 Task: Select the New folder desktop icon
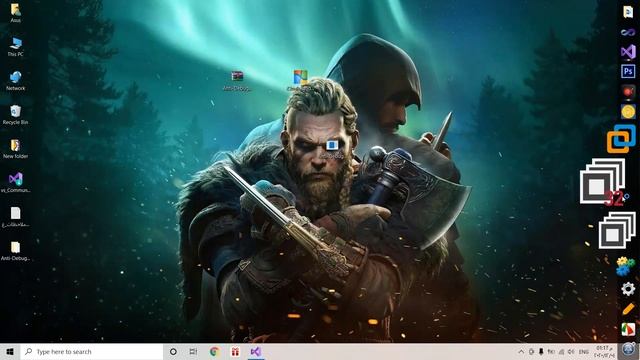(x=16, y=149)
